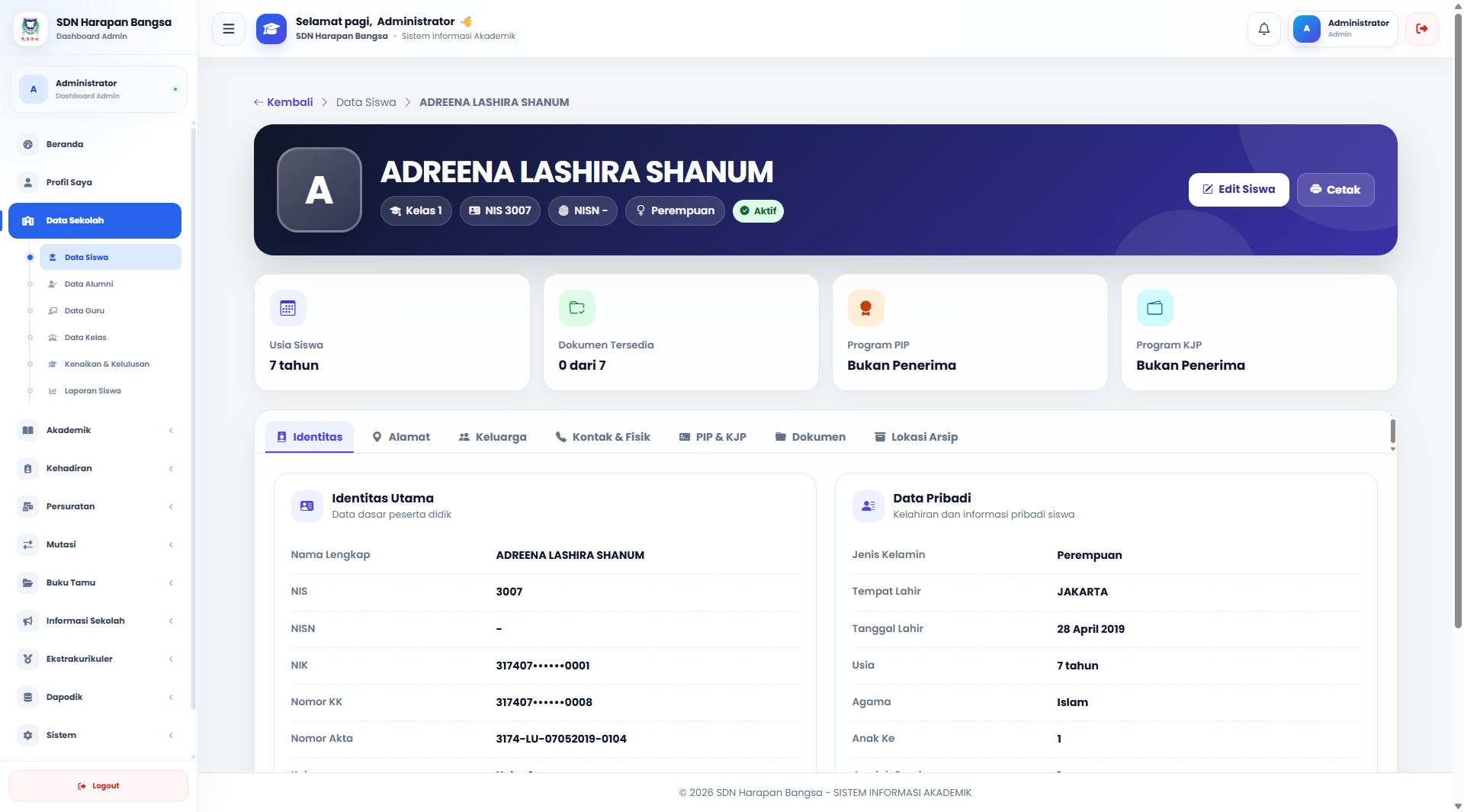Expand the Kehadiran menu
The image size is (1464, 812).
(x=95, y=468)
